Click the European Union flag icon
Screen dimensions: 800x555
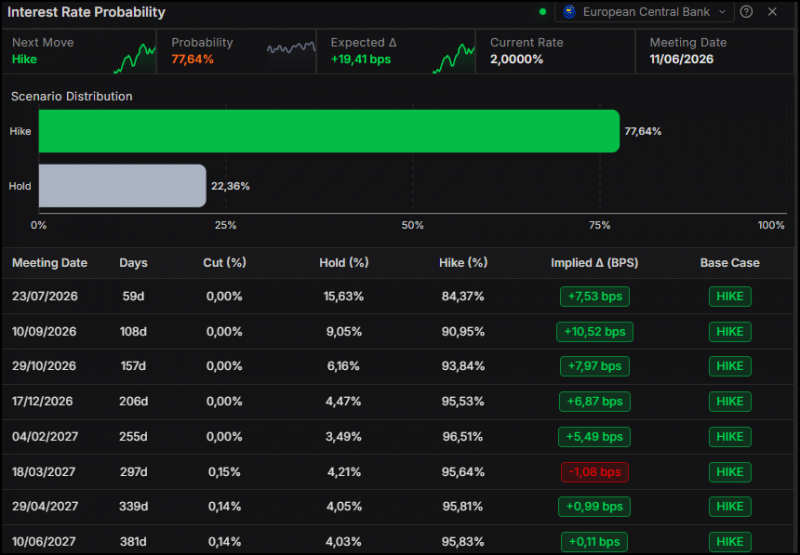569,12
